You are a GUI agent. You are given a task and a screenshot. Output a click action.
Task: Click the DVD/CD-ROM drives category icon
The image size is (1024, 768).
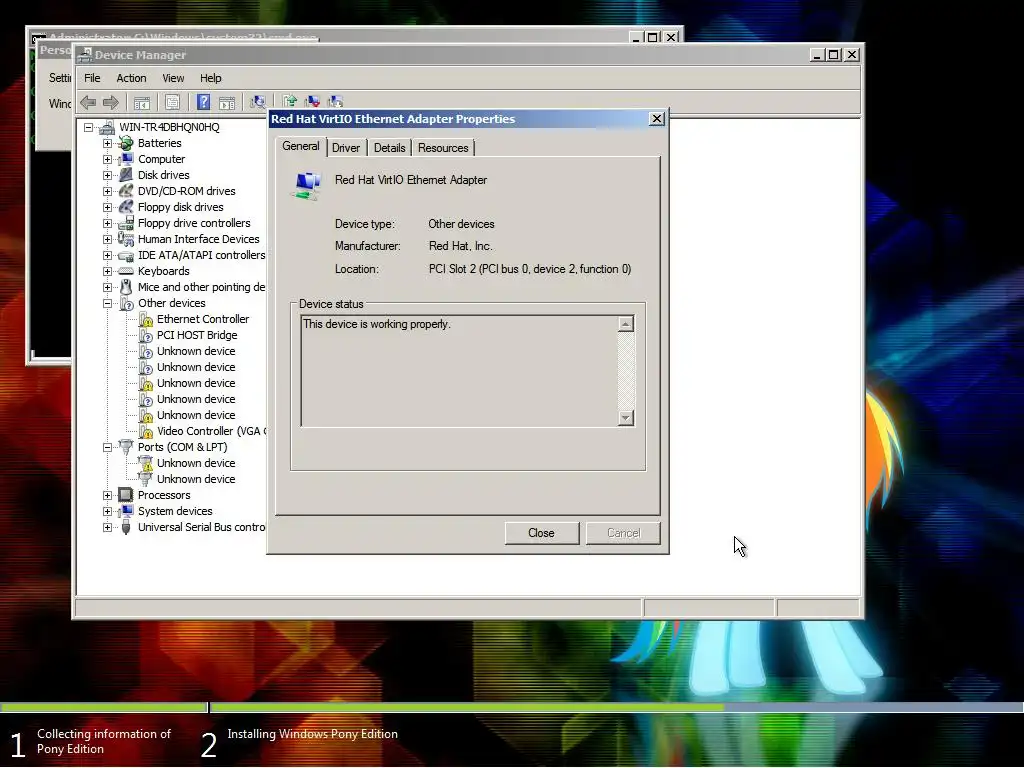click(x=125, y=191)
